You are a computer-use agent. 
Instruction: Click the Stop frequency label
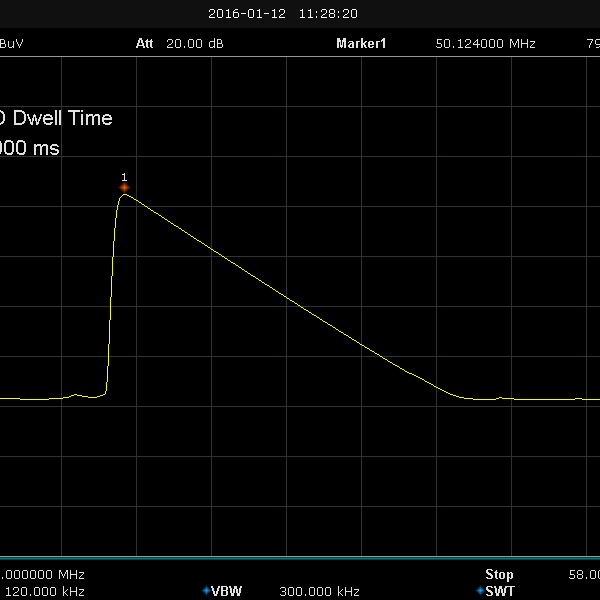click(499, 574)
